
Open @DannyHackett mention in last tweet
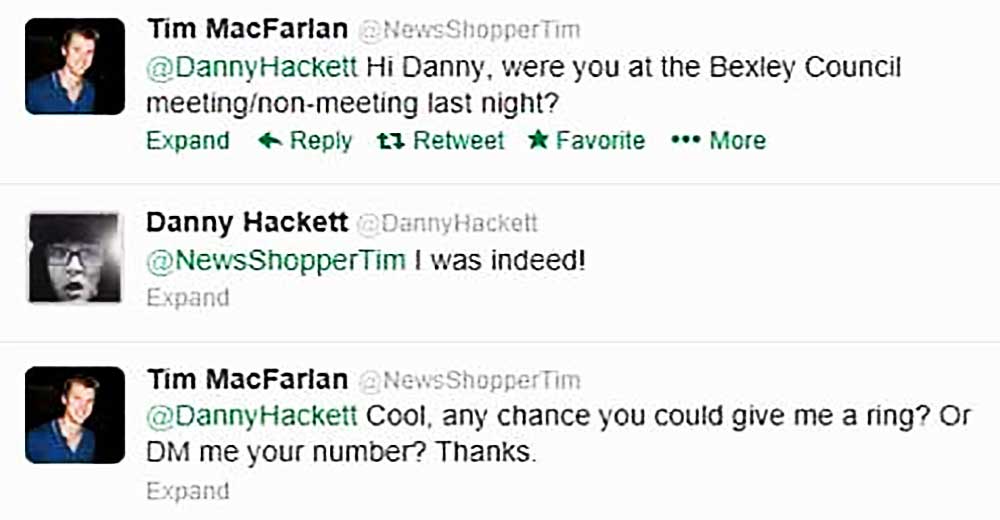pyautogui.click(x=252, y=415)
